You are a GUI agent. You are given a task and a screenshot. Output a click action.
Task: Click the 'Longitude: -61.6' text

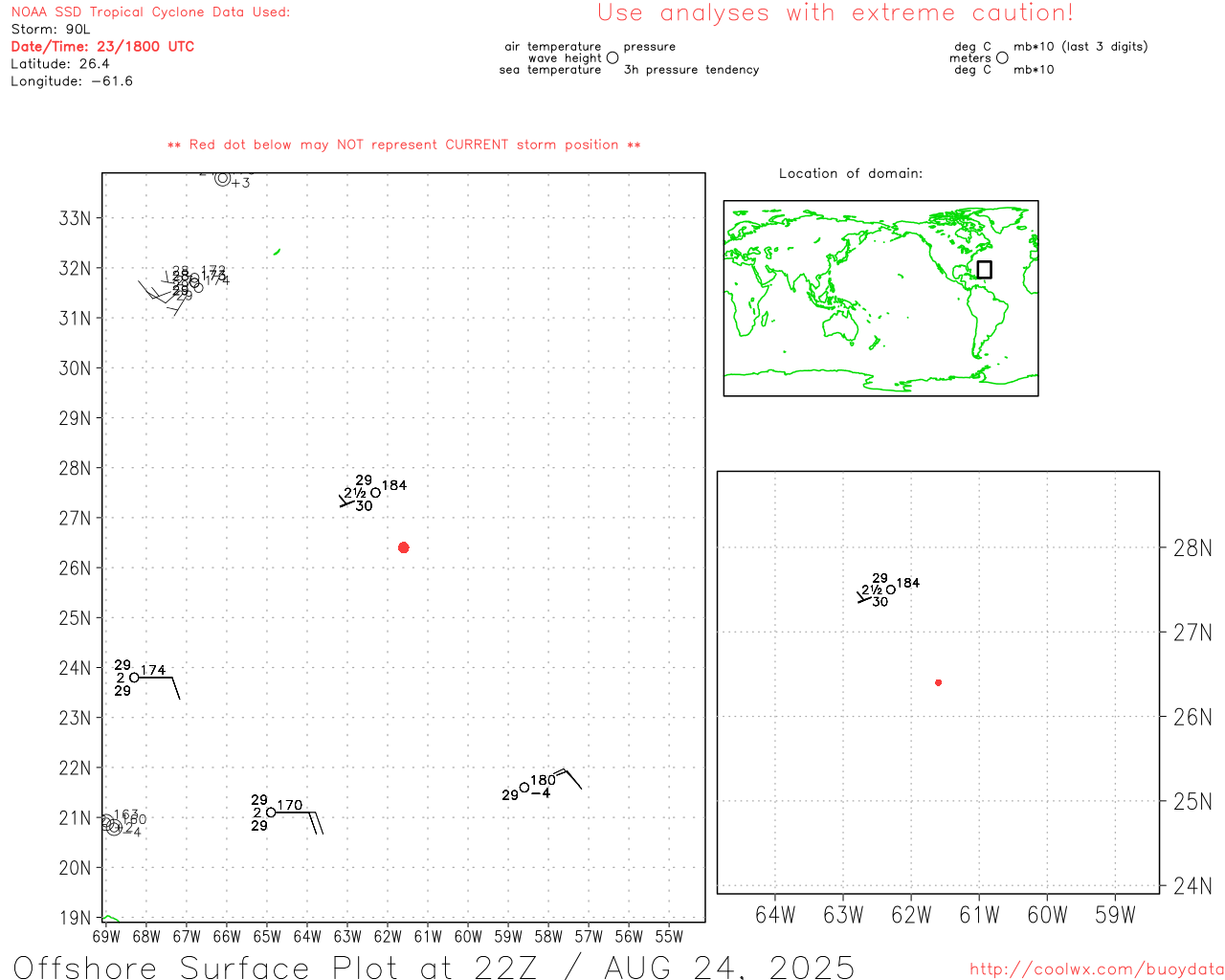pos(72,81)
